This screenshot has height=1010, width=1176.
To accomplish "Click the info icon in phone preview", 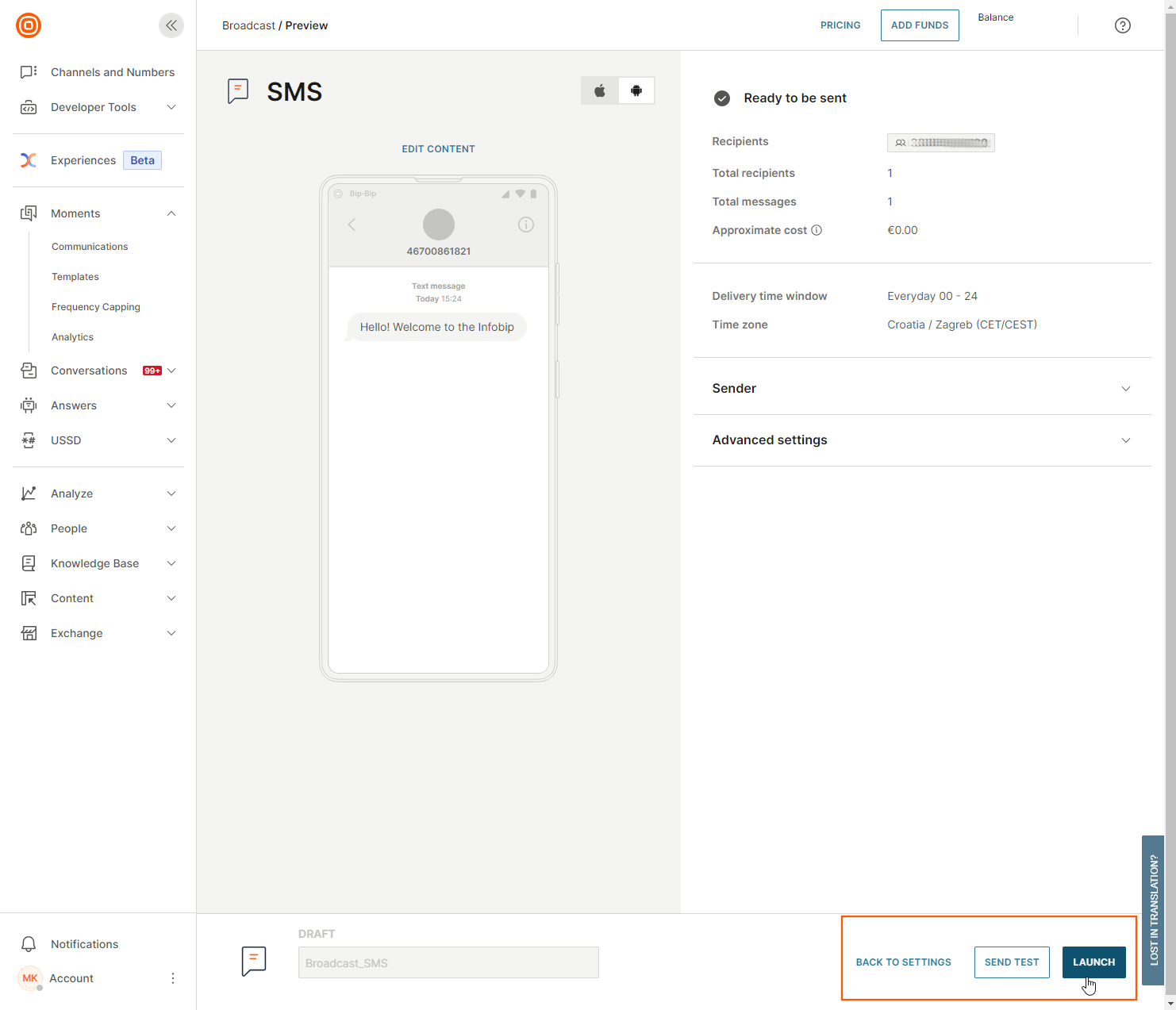I will pyautogui.click(x=525, y=225).
